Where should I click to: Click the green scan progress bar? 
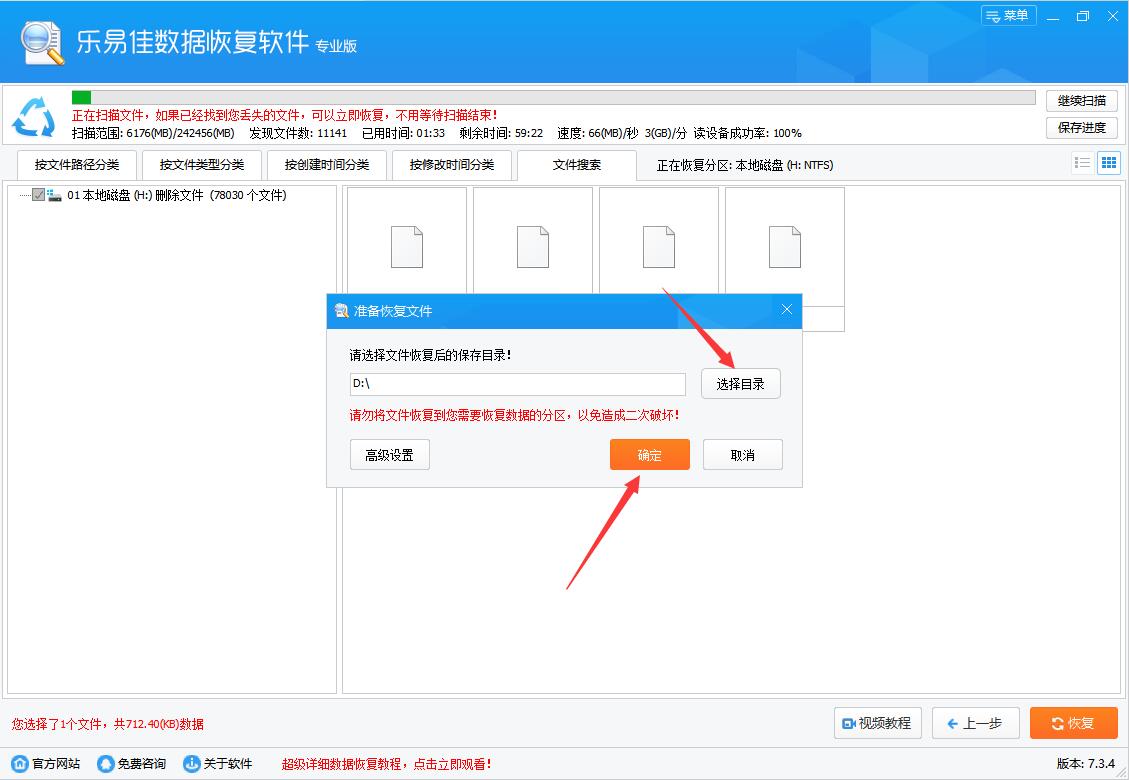[82, 97]
